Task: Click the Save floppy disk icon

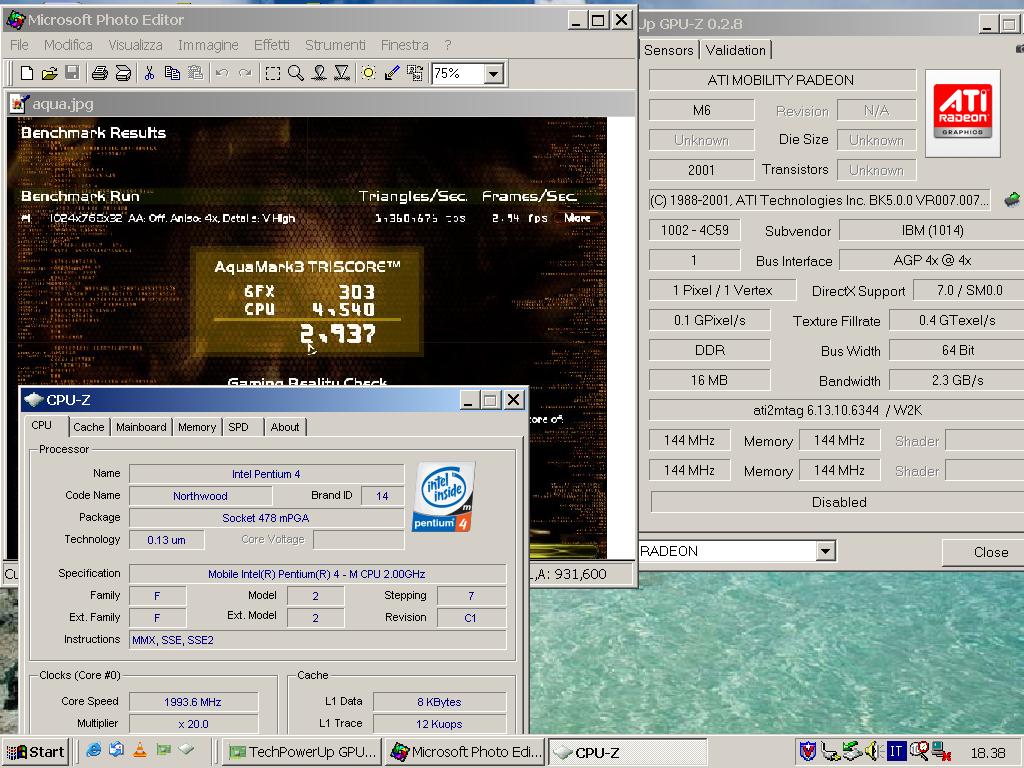Action: point(72,73)
